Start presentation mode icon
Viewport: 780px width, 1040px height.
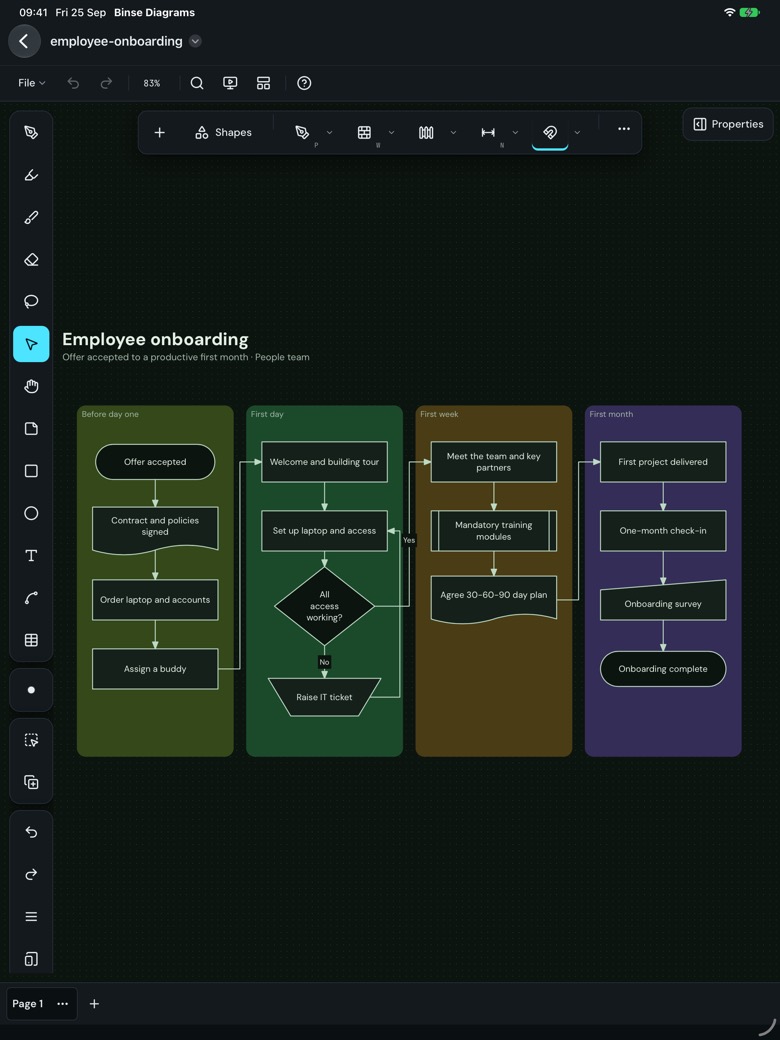230,83
